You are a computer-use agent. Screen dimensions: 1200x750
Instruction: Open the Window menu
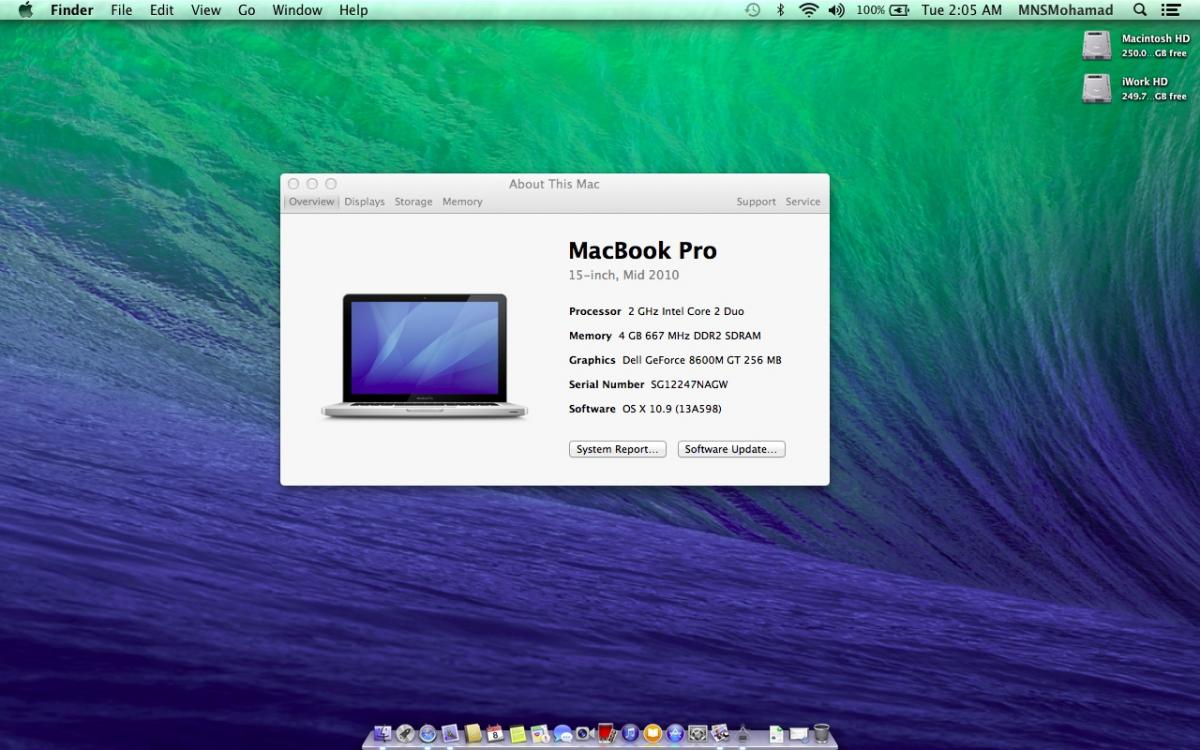(x=297, y=10)
